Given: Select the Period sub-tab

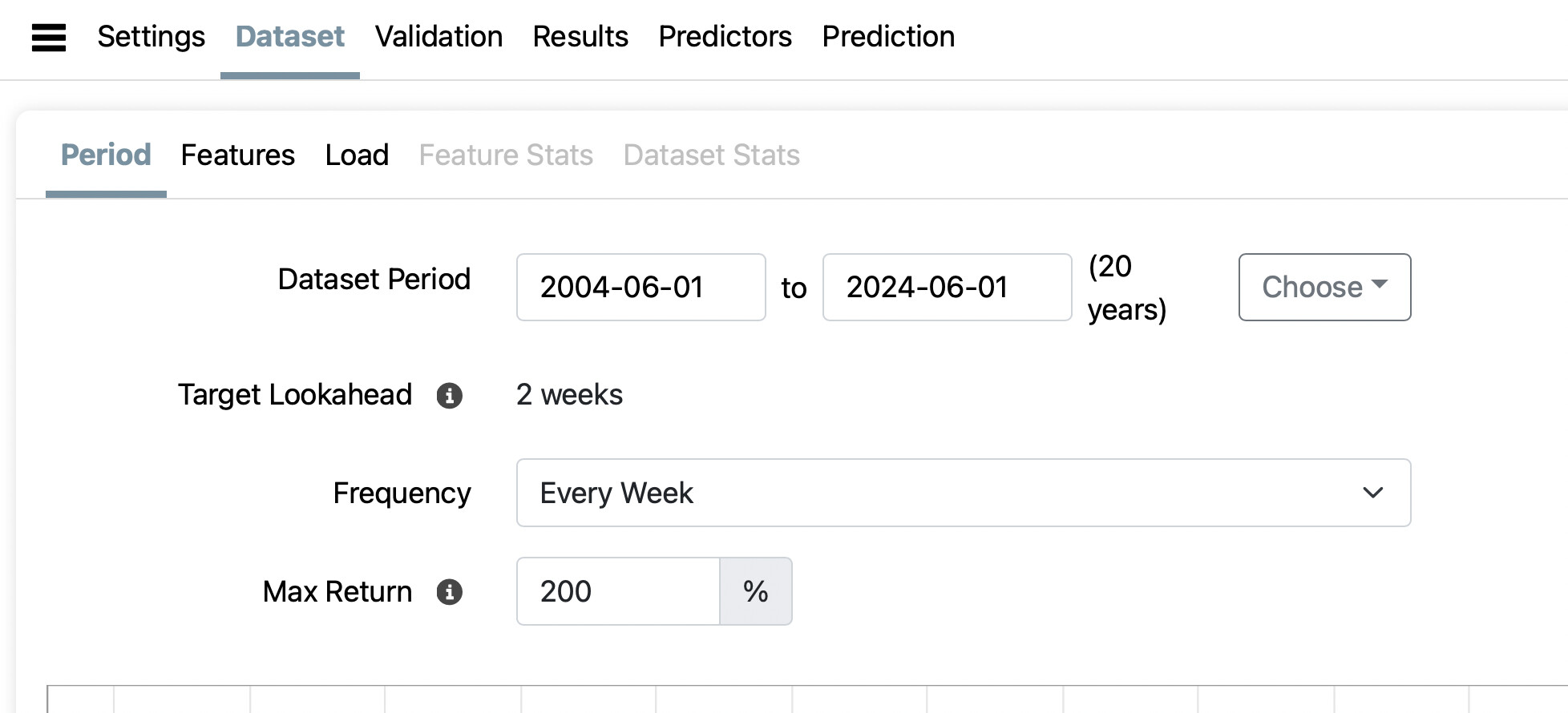Looking at the screenshot, I should [x=106, y=155].
